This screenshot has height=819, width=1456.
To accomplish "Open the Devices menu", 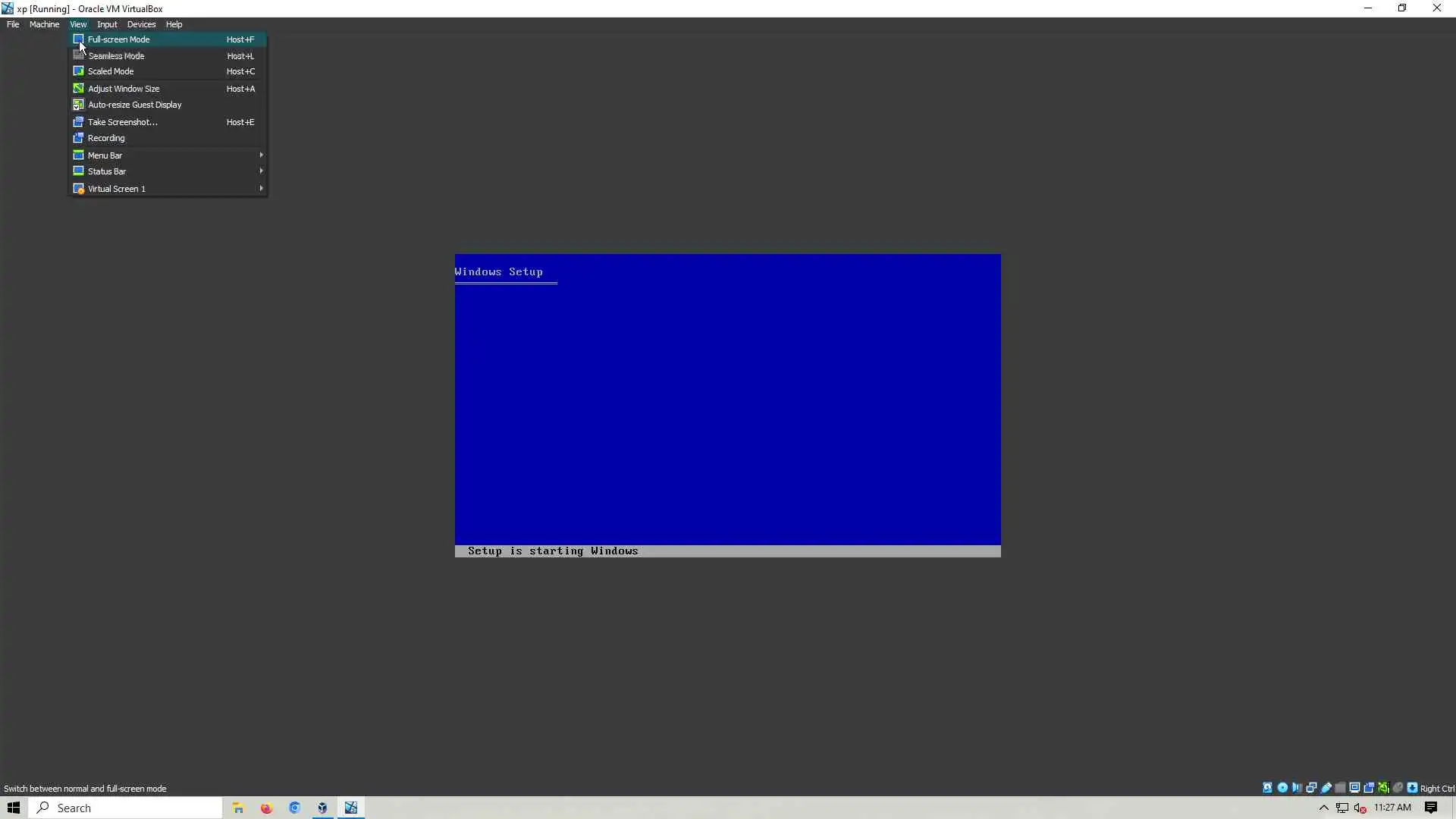I will (141, 24).
